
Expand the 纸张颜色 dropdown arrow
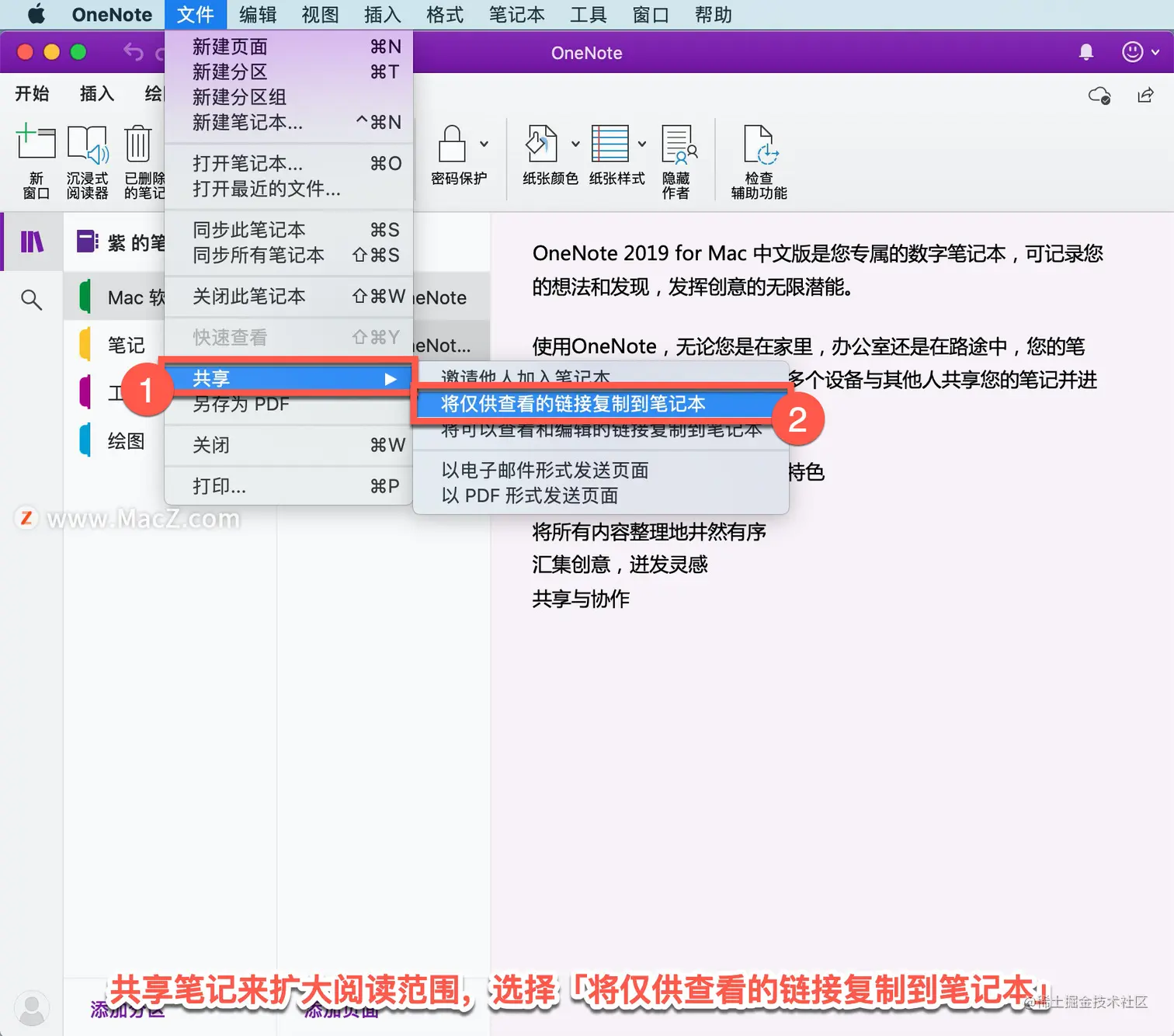pyautogui.click(x=575, y=144)
